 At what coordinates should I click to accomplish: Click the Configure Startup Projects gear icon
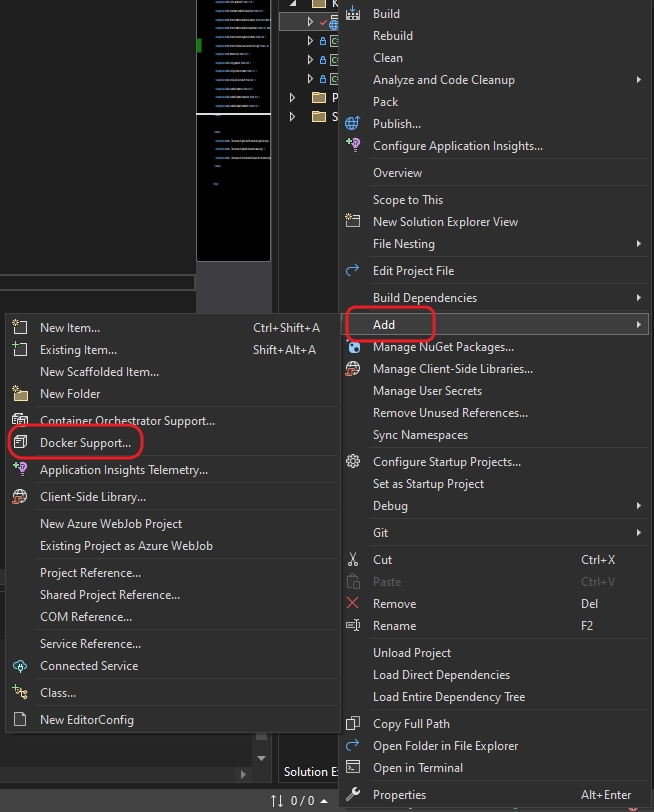[x=352, y=462]
